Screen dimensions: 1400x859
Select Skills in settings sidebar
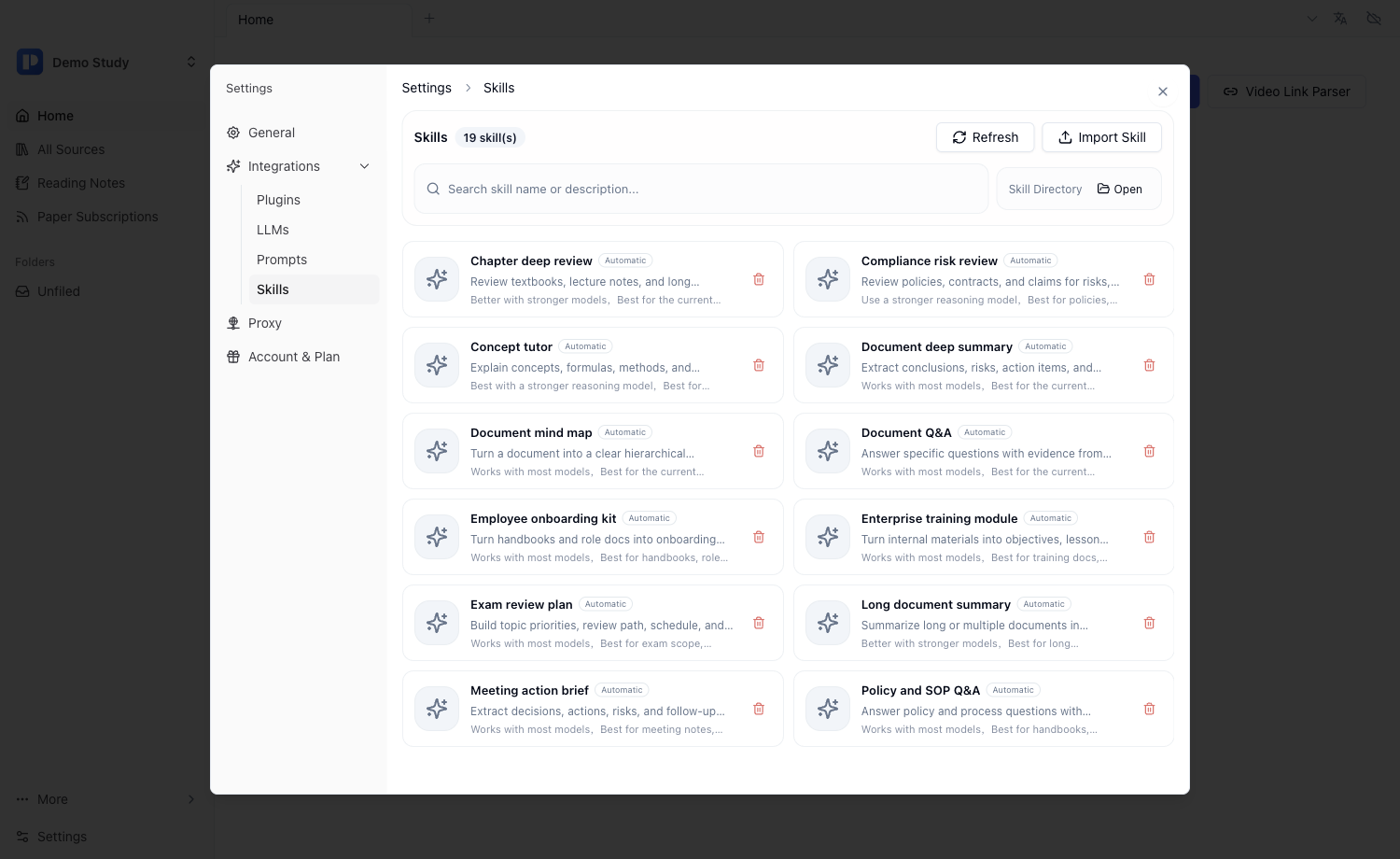pyautogui.click(x=314, y=289)
